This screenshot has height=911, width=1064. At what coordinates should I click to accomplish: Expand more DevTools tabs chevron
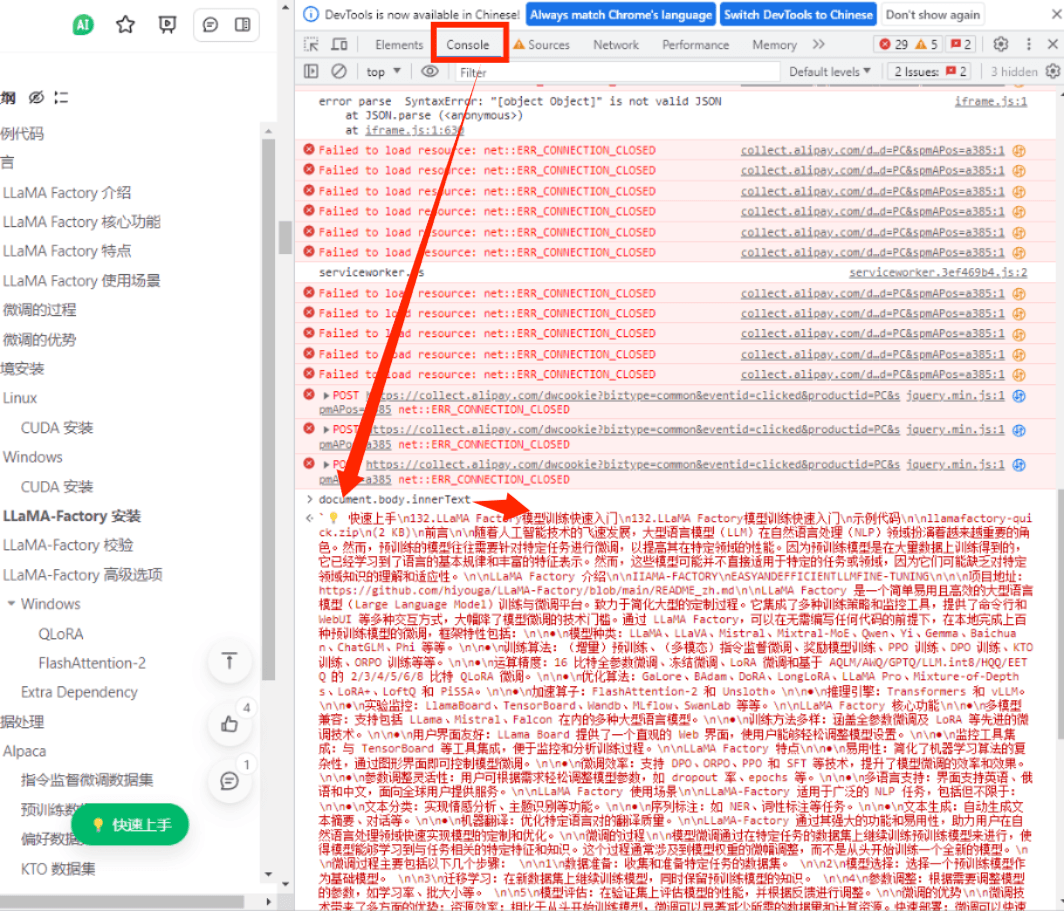[819, 44]
